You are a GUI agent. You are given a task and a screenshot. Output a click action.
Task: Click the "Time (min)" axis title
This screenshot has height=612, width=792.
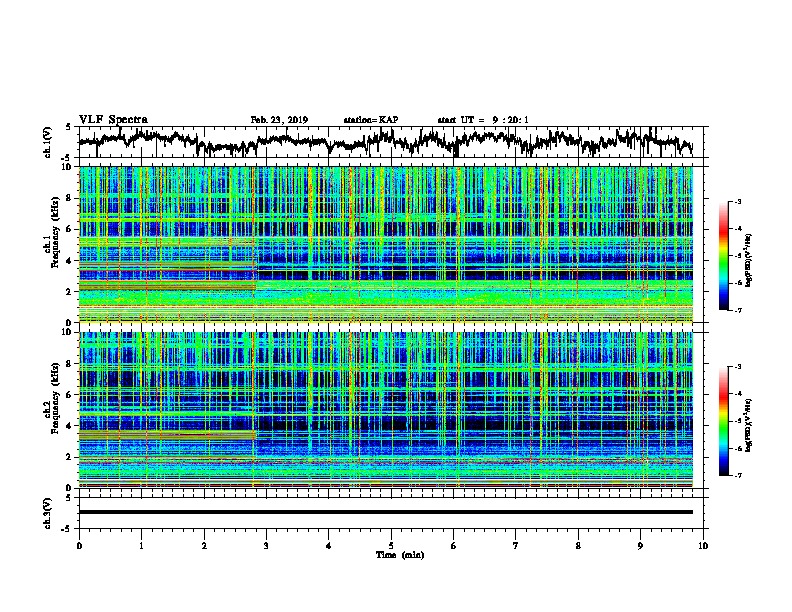(400, 555)
